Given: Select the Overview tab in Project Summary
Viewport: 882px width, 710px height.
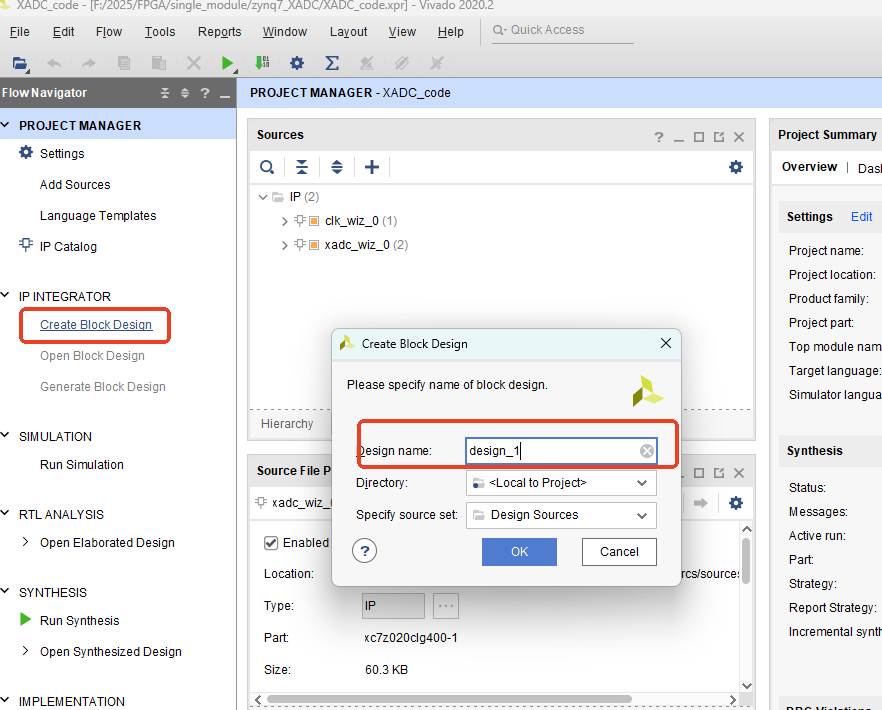Looking at the screenshot, I should click(809, 167).
